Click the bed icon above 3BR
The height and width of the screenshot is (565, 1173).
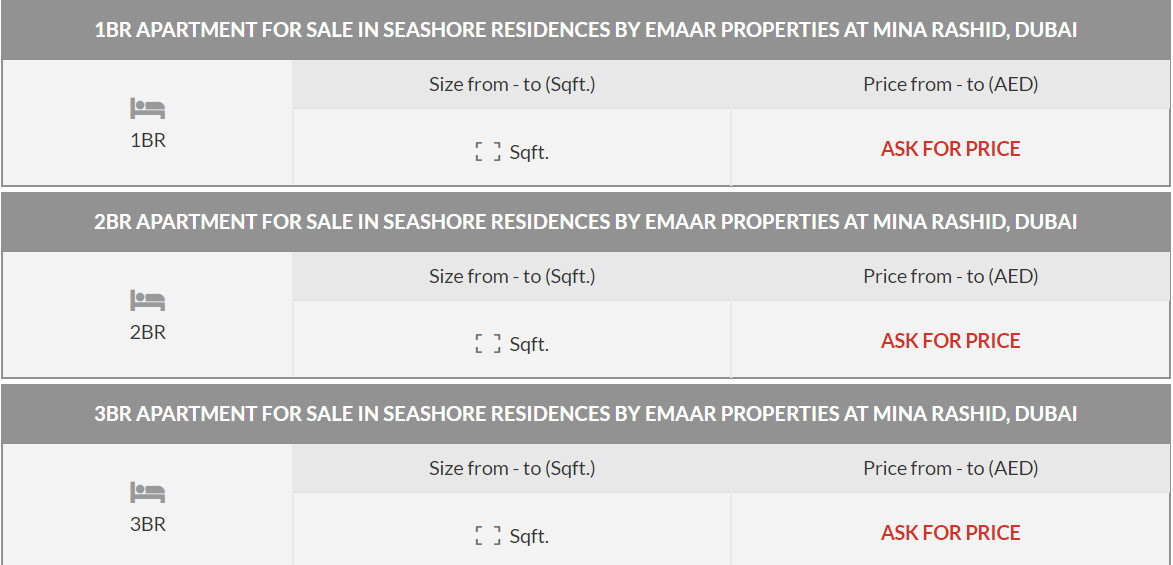pyautogui.click(x=147, y=492)
